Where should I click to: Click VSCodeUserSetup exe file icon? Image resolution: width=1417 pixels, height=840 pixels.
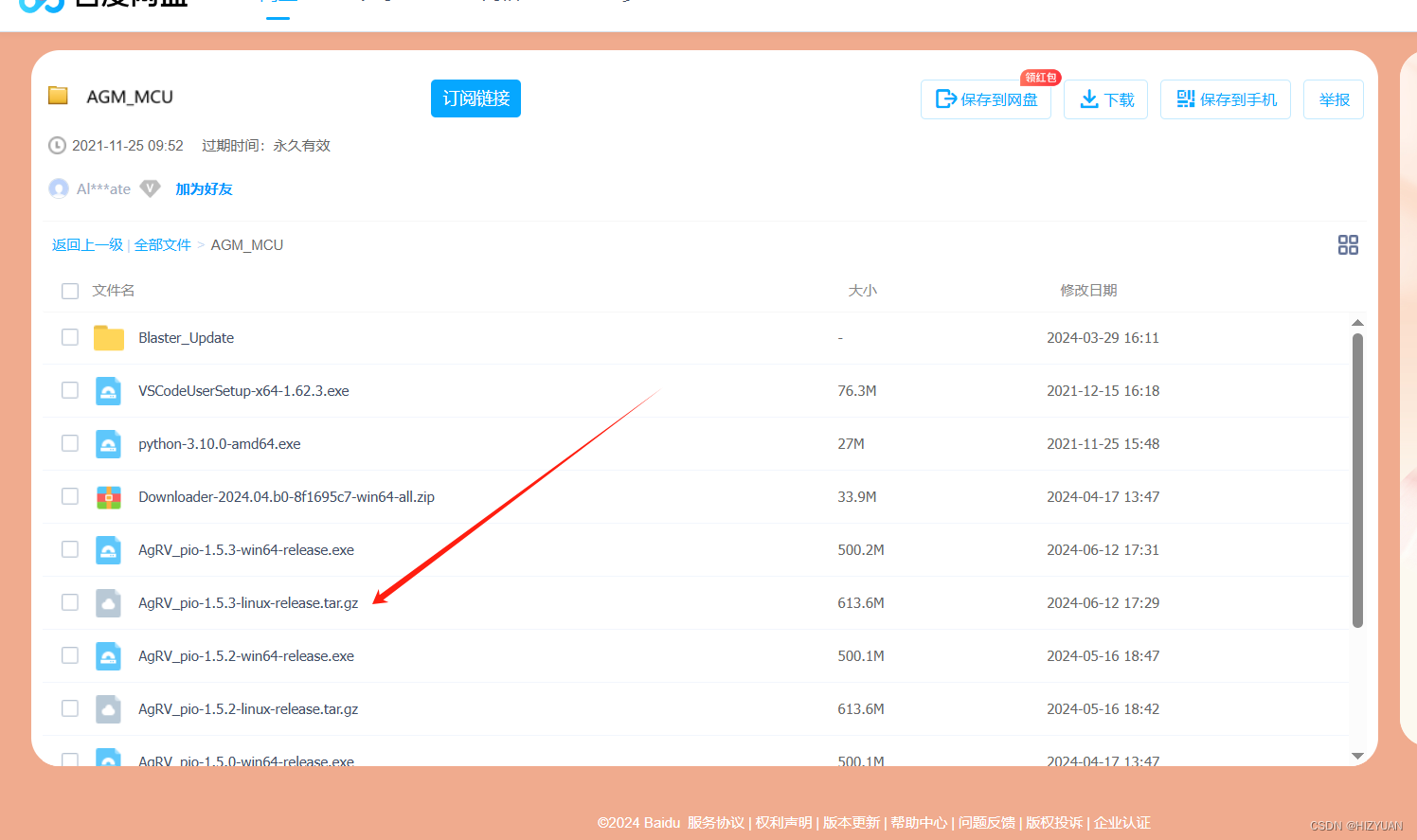(109, 391)
